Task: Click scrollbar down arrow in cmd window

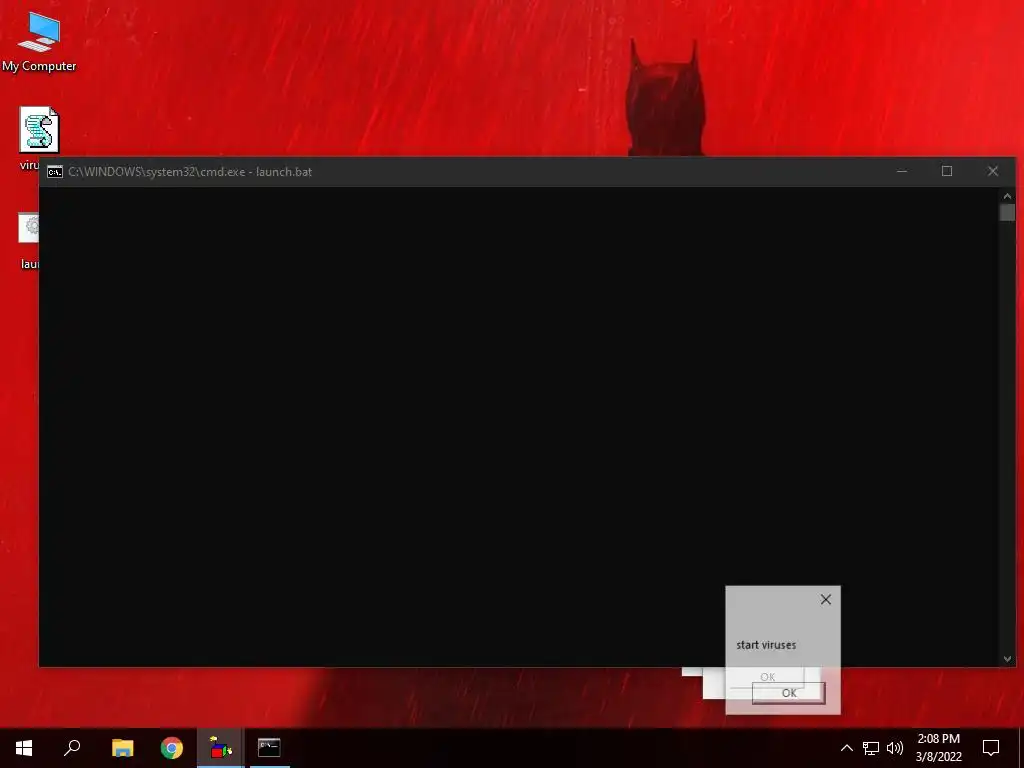Action: click(x=1007, y=659)
